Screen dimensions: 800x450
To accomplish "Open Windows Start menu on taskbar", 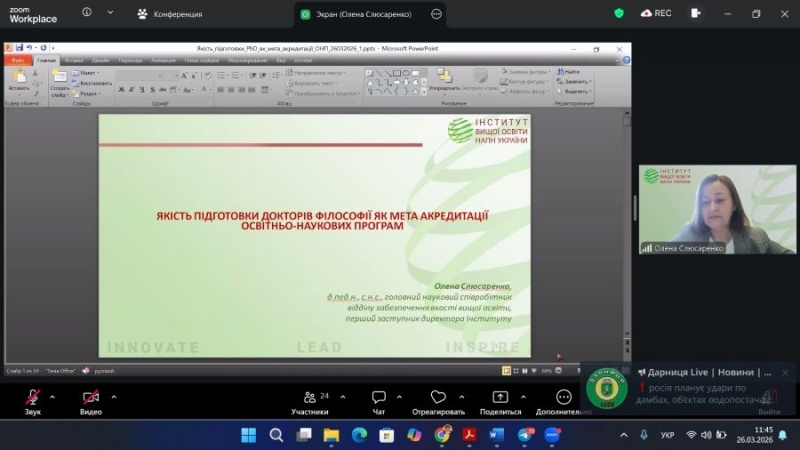I will point(248,435).
